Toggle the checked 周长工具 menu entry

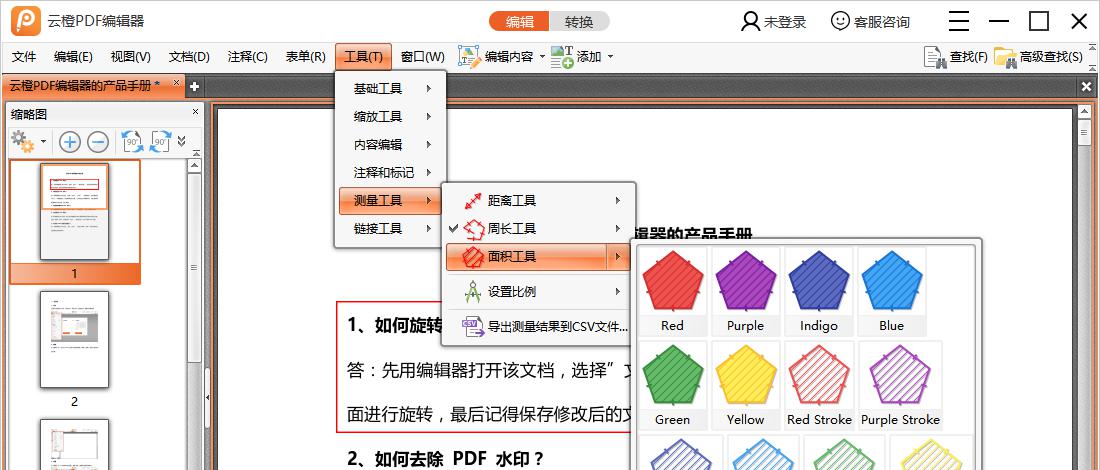click(x=539, y=229)
